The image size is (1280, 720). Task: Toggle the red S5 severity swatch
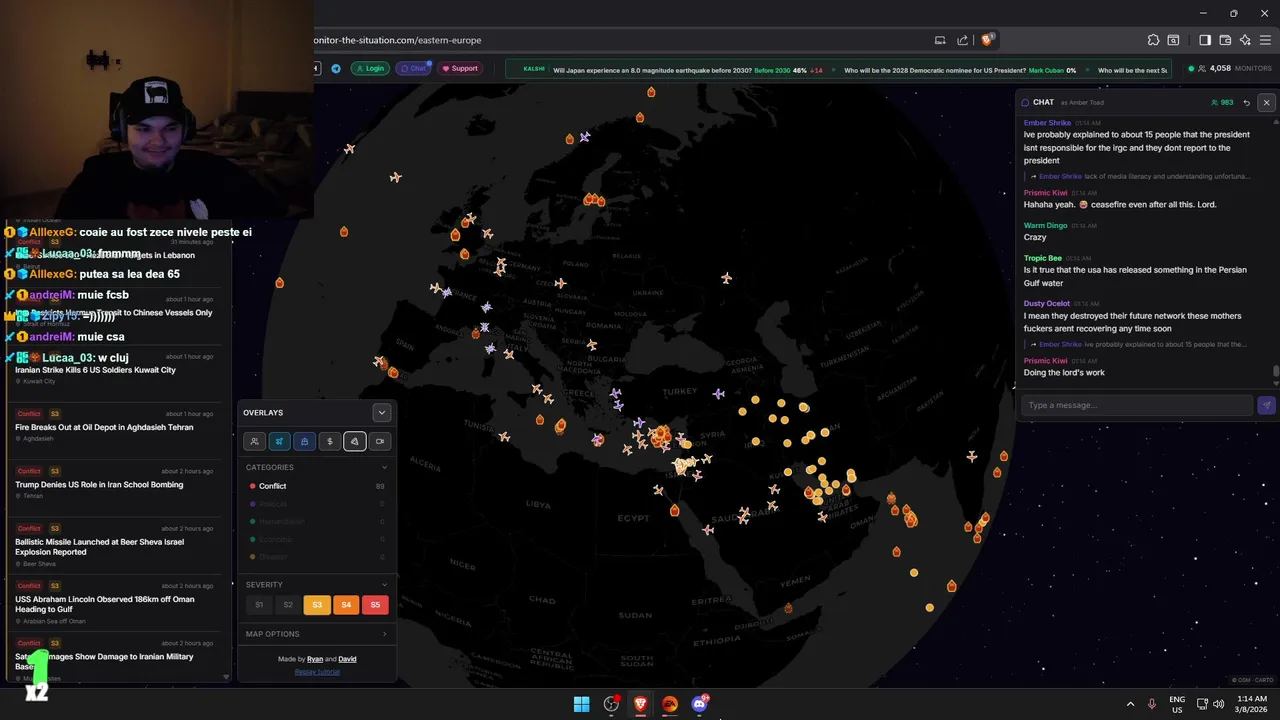click(x=375, y=605)
